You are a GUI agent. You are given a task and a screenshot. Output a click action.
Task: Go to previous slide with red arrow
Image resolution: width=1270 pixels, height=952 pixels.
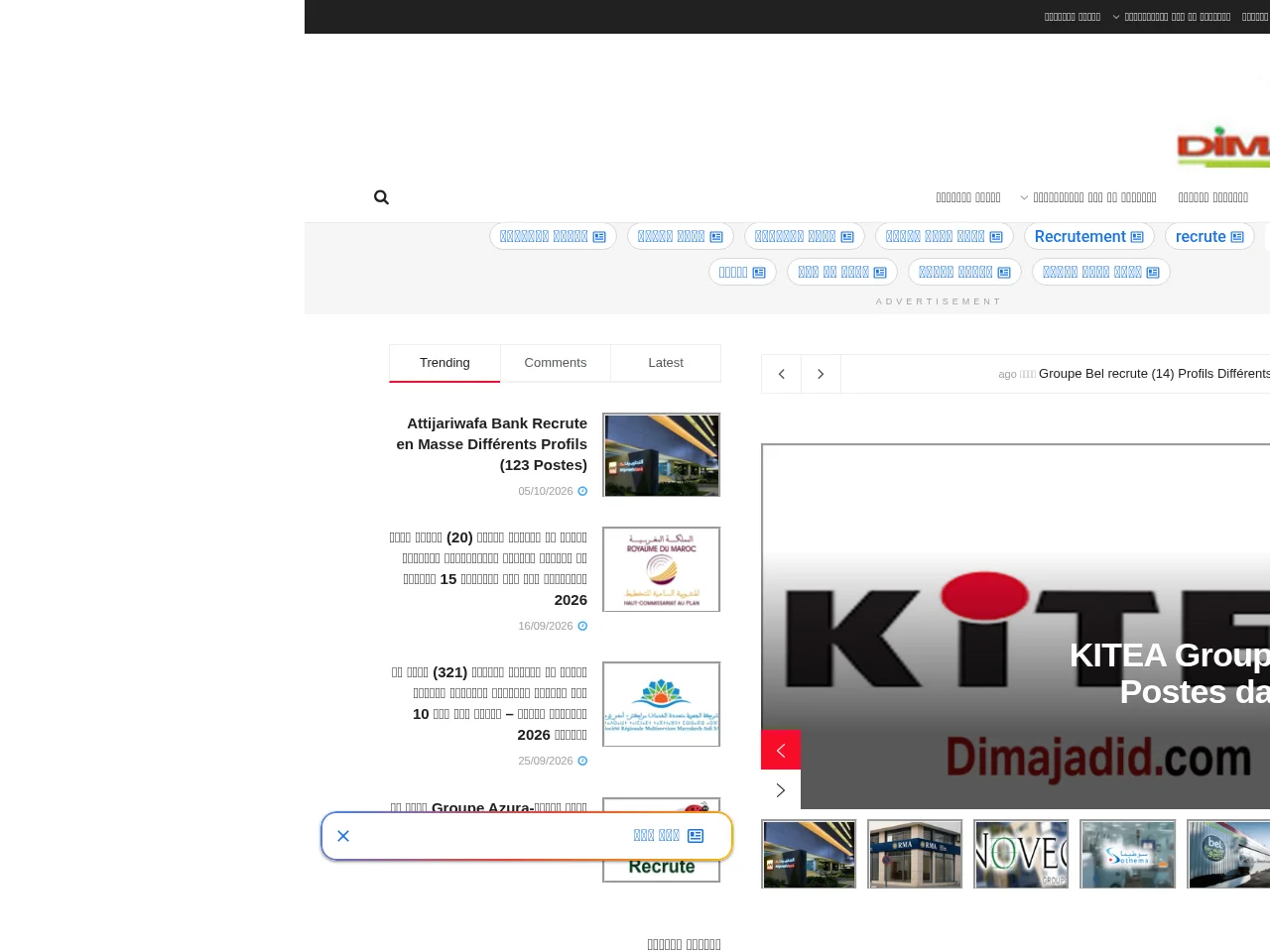pos(781,750)
